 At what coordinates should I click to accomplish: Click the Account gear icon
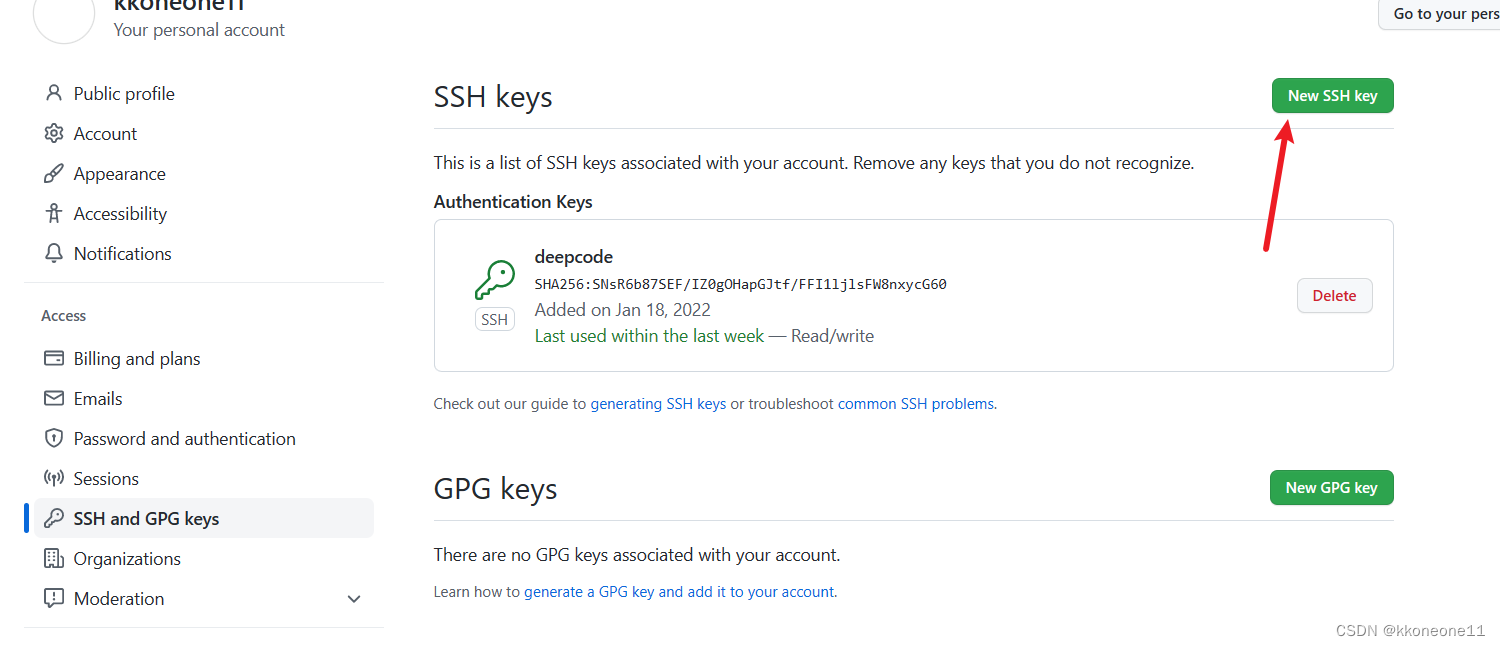tap(53, 133)
